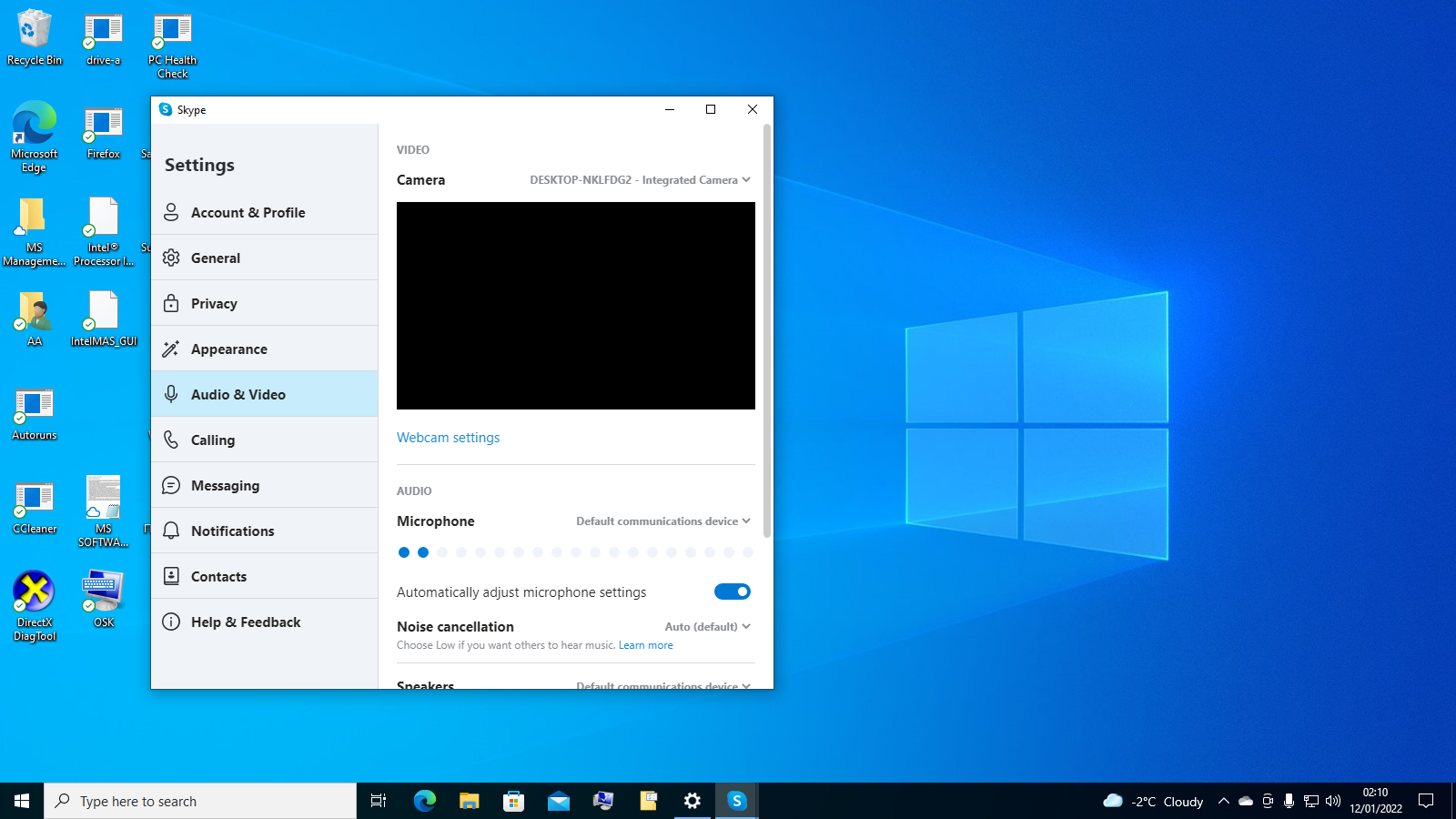Open File Explorer from the taskbar
Image resolution: width=1456 pixels, height=819 pixels.
(x=469, y=801)
